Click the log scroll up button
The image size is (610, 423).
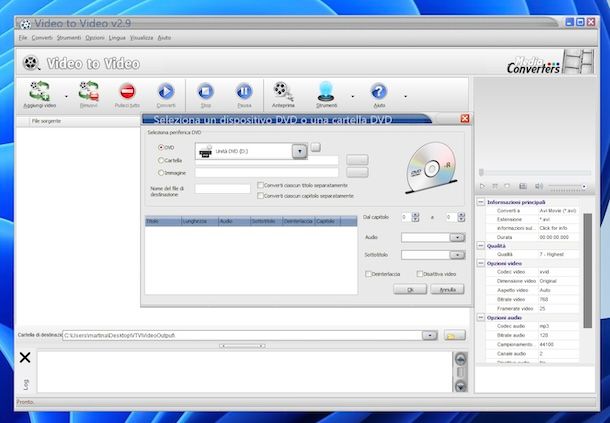point(460,359)
